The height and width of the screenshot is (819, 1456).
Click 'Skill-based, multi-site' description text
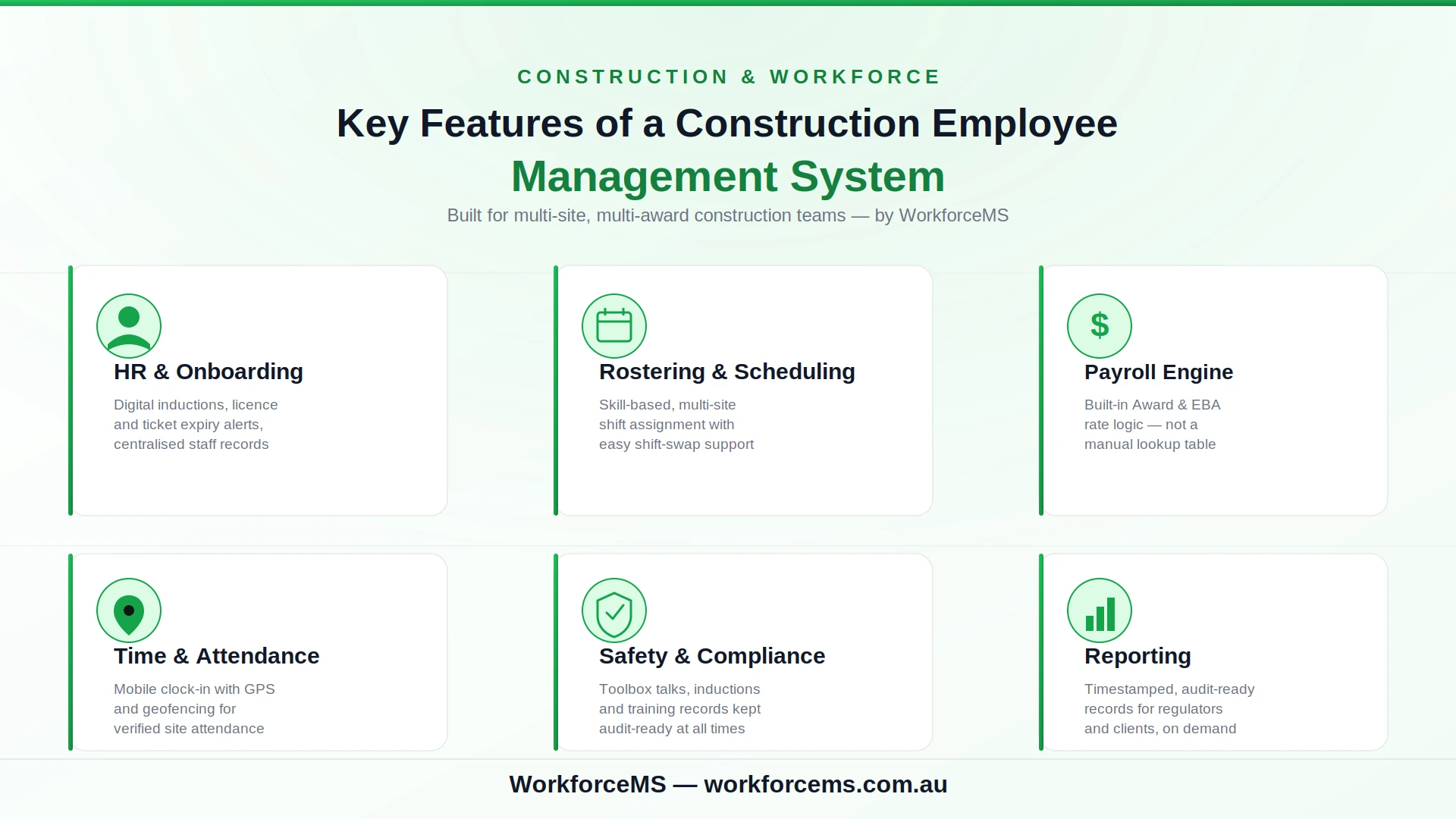point(667,405)
